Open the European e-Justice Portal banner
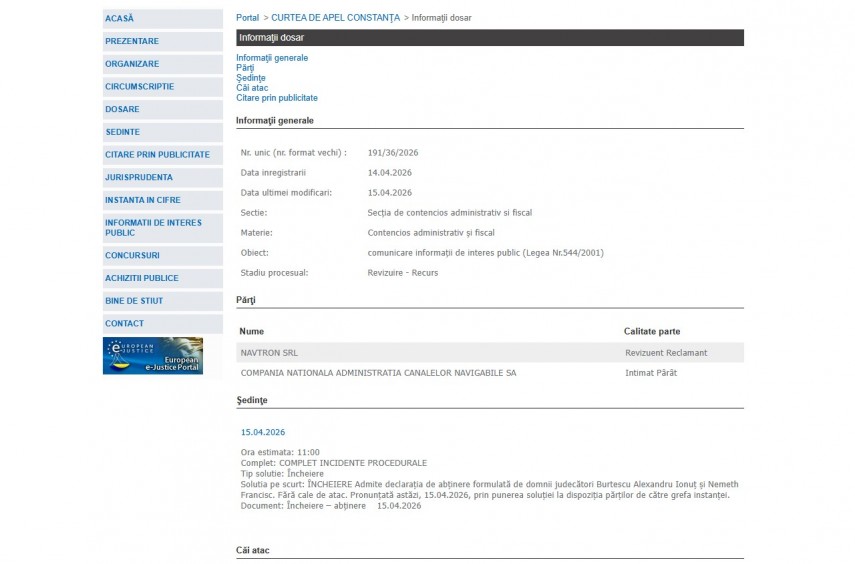855x564 pixels. click(153, 356)
